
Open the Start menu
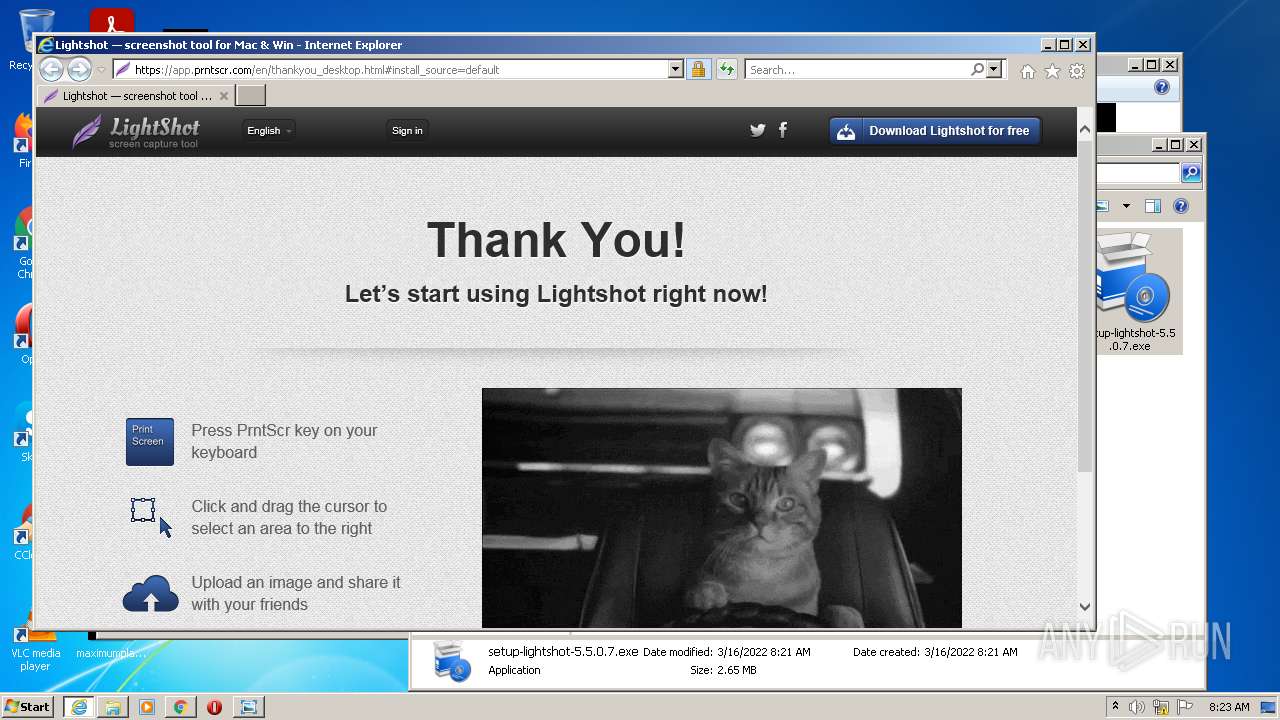coord(28,707)
